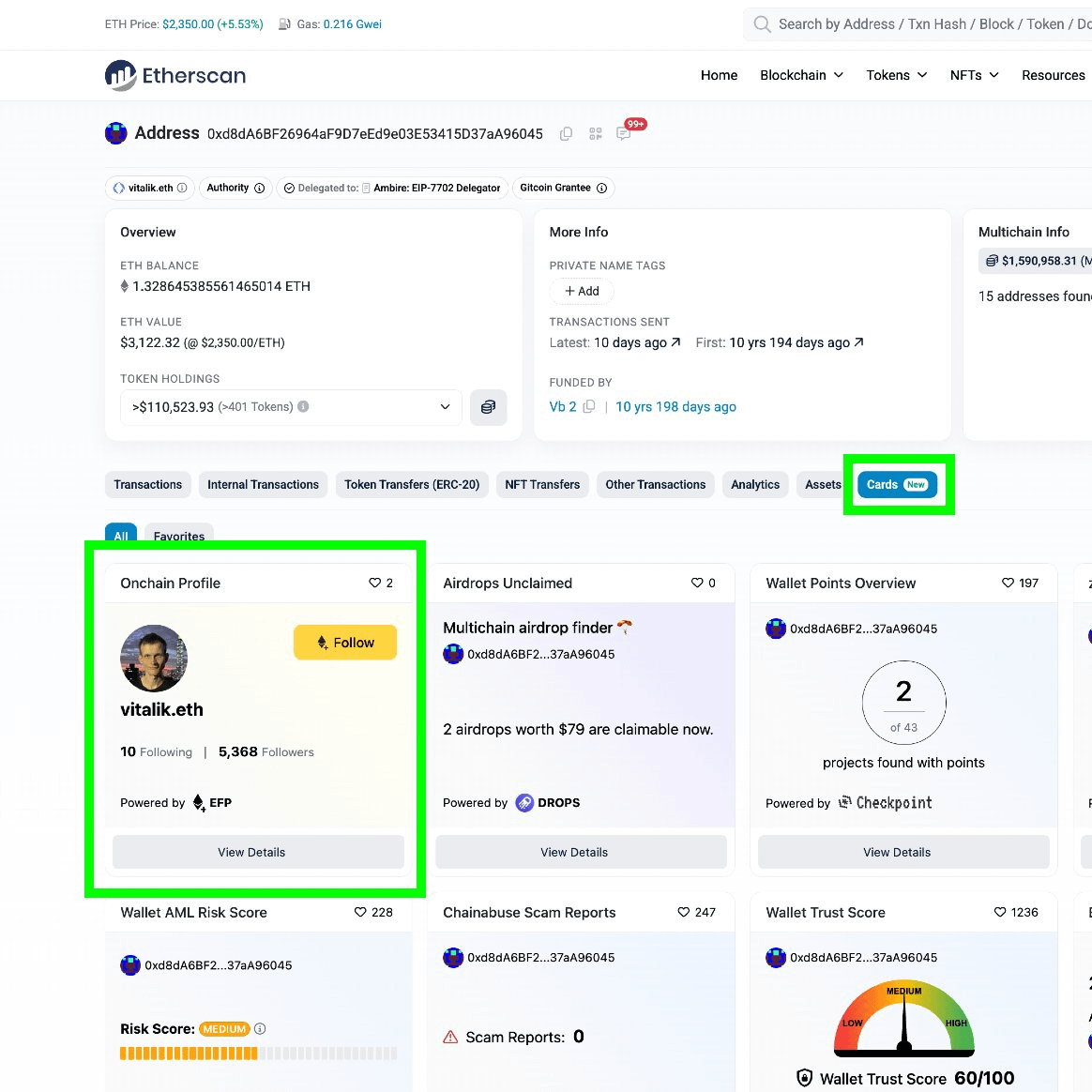Switch to the Transactions tab
Image resolution: width=1092 pixels, height=1092 pixels.
[x=147, y=485]
